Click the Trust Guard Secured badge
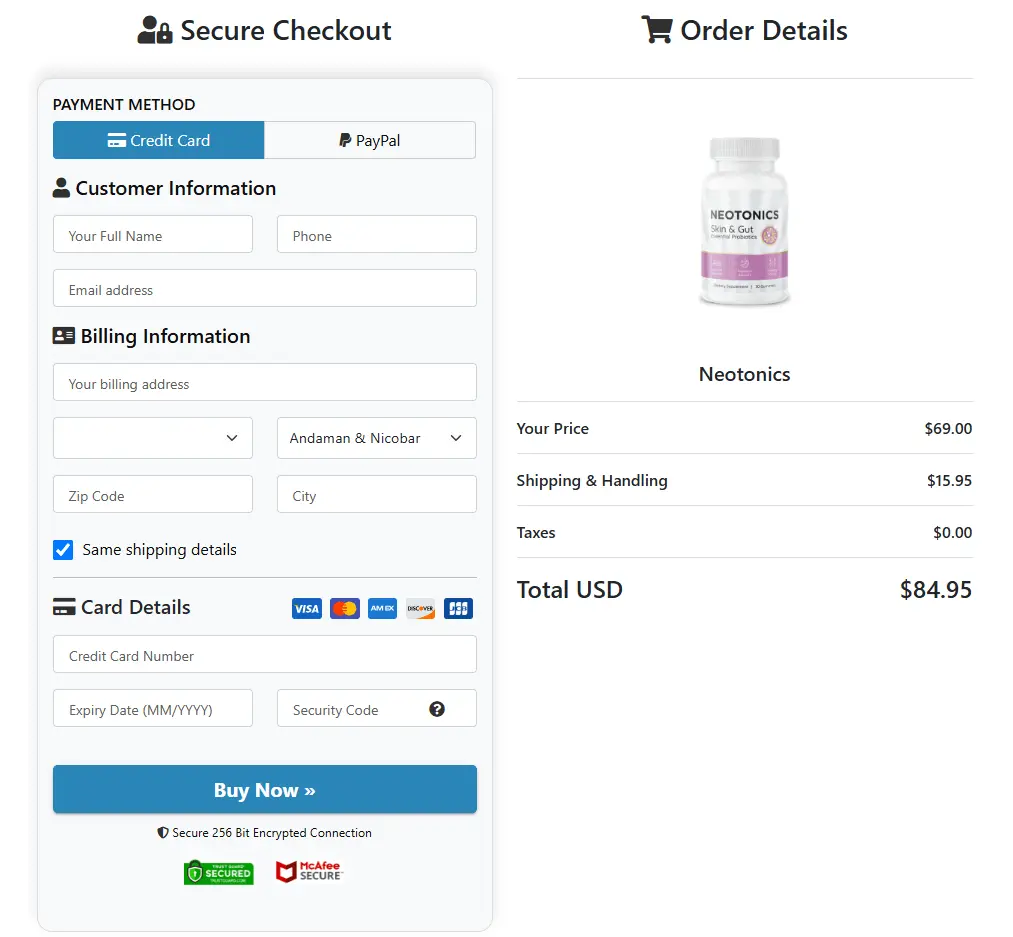 click(x=219, y=872)
